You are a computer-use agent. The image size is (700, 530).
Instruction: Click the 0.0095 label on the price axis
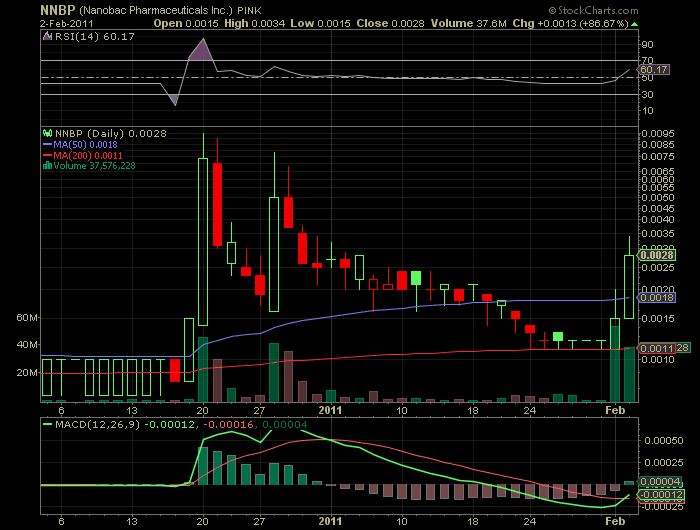[x=658, y=134]
